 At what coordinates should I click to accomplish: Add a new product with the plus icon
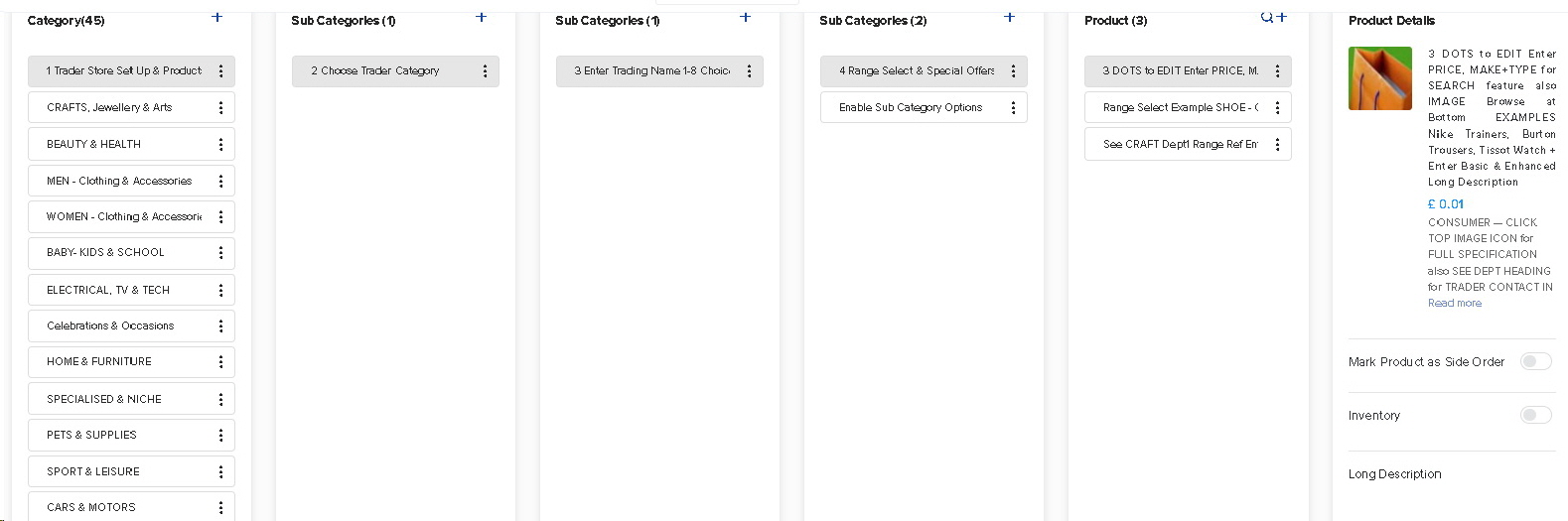(1282, 17)
